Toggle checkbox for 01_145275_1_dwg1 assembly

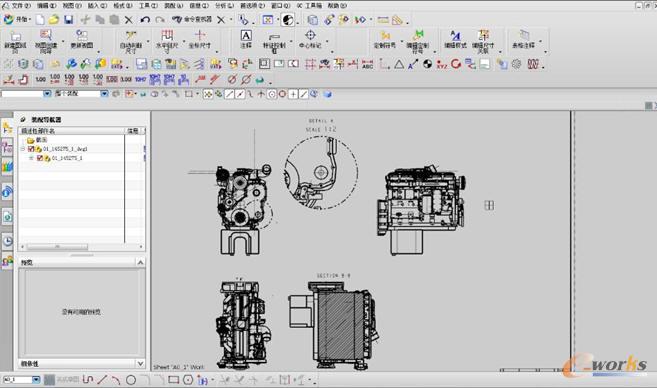[x=31, y=149]
